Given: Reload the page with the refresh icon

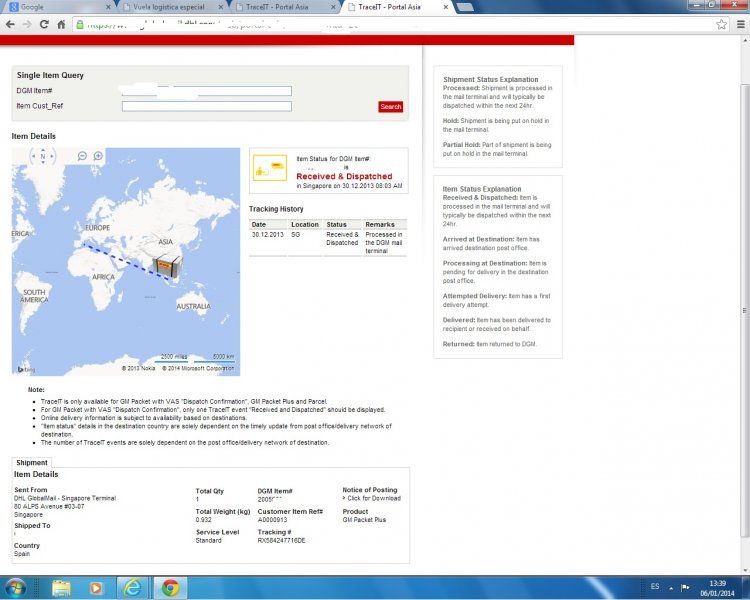Looking at the screenshot, I should click(x=44, y=24).
